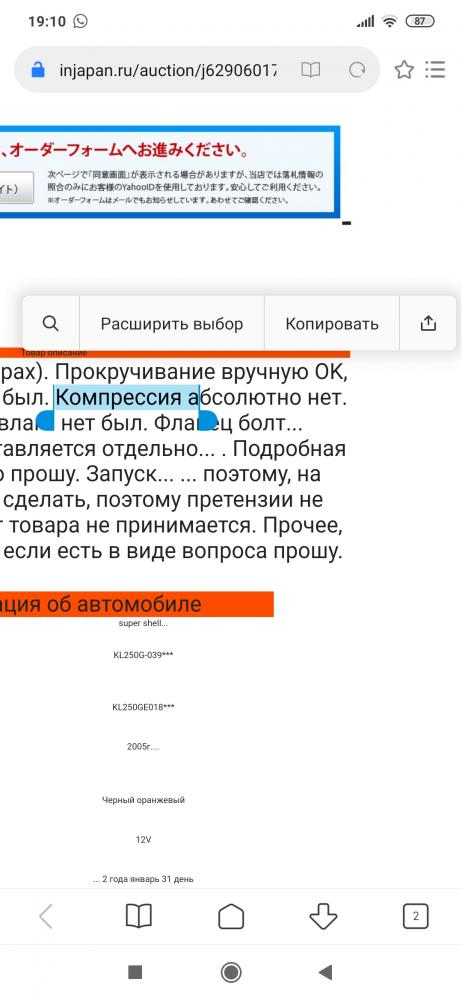Open downloads from bottom bar
The height and width of the screenshot is (1000, 462).
pos(323,917)
